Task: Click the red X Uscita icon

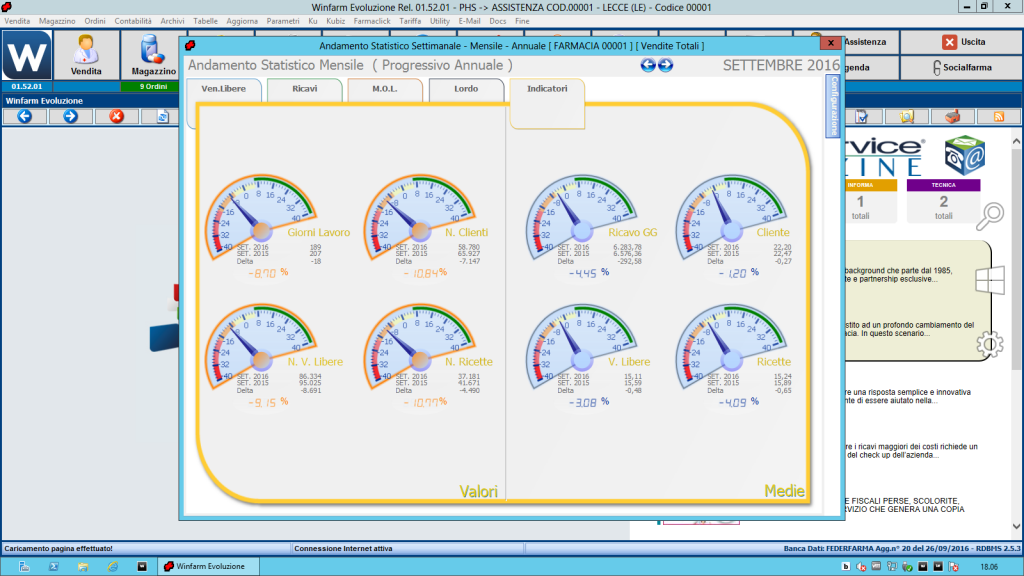Action: click(x=949, y=42)
